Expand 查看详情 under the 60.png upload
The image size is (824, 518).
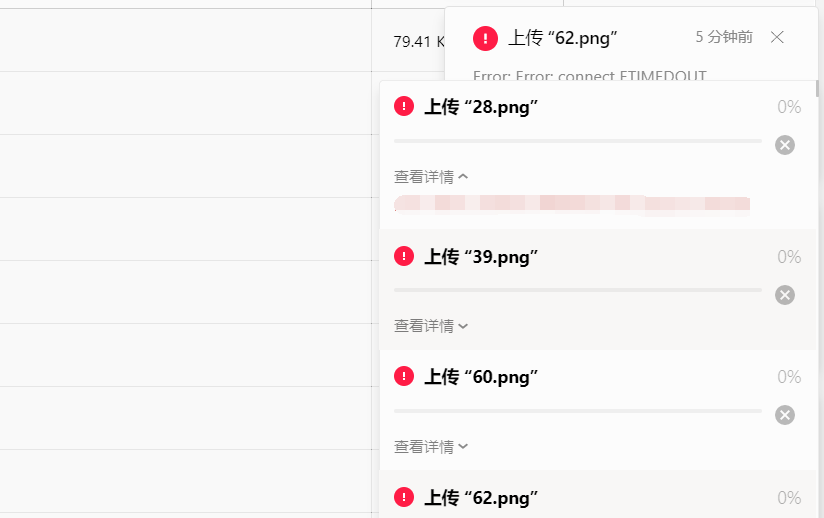[431, 447]
